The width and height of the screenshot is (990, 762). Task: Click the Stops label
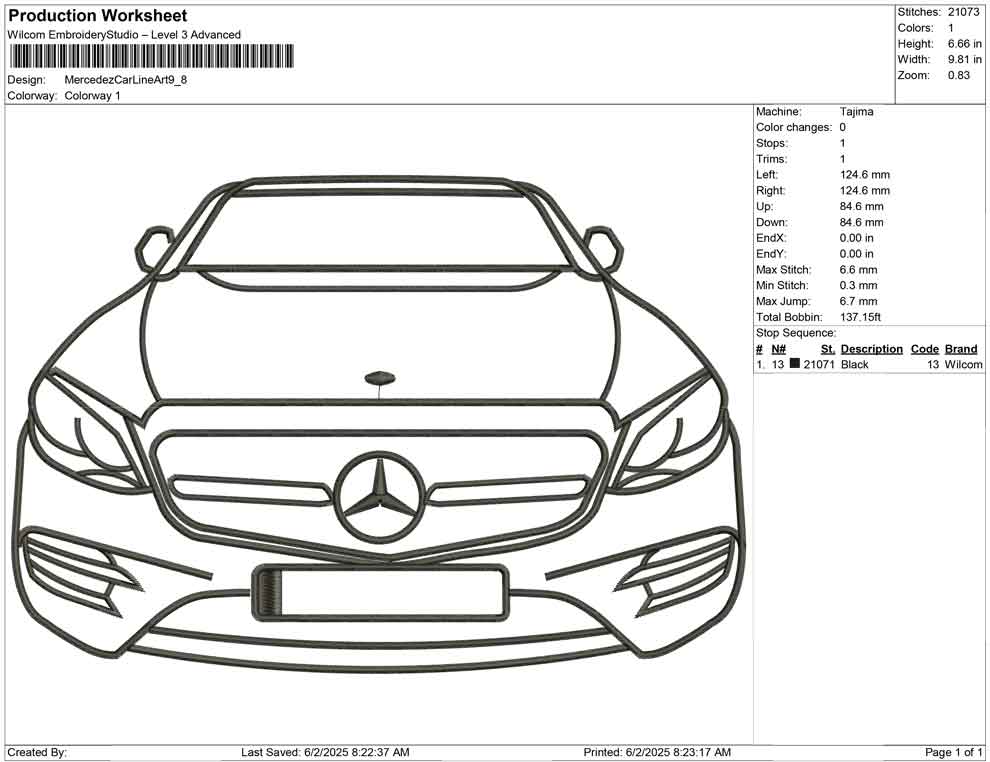coord(772,143)
